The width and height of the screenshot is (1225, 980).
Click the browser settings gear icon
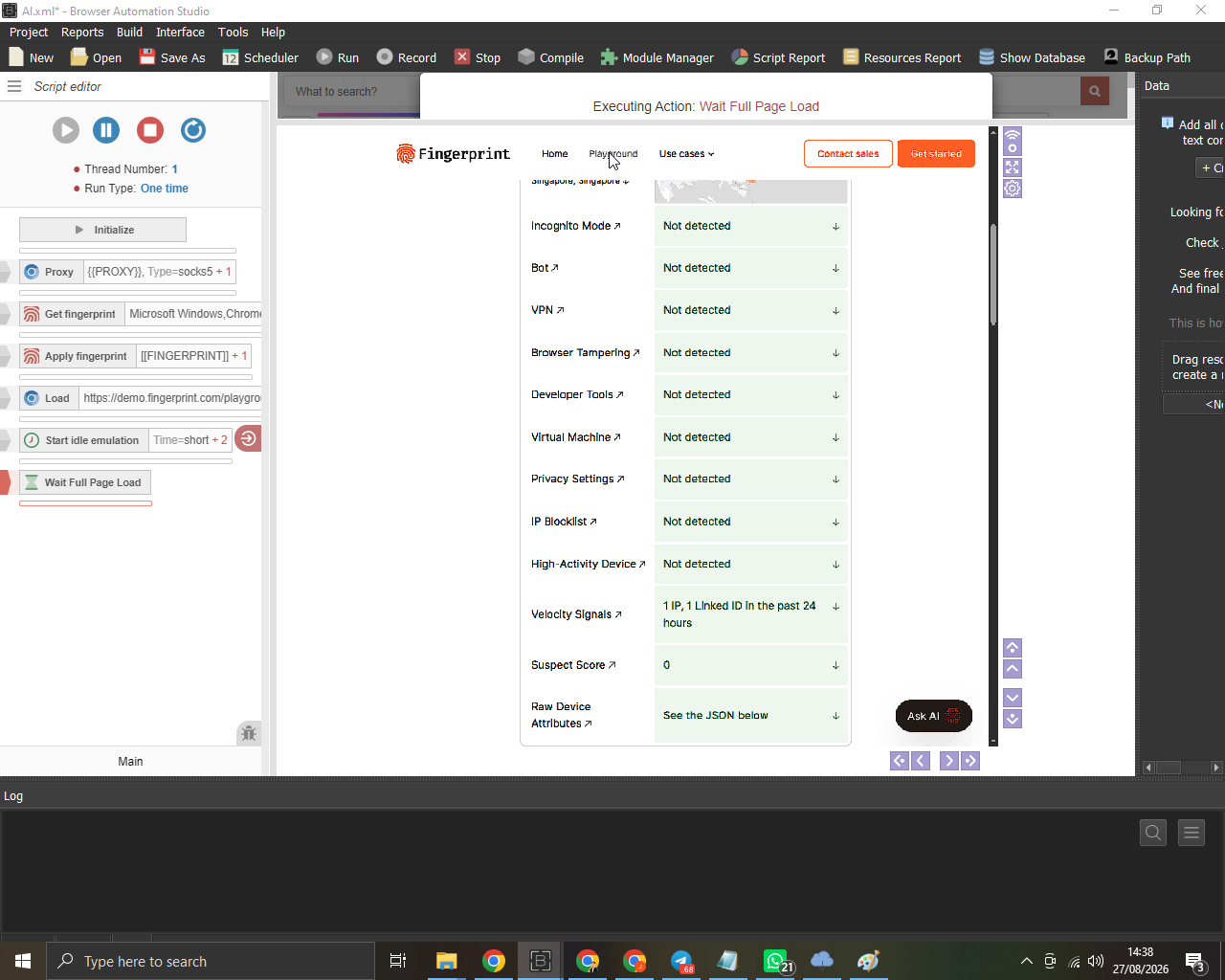click(x=1012, y=189)
